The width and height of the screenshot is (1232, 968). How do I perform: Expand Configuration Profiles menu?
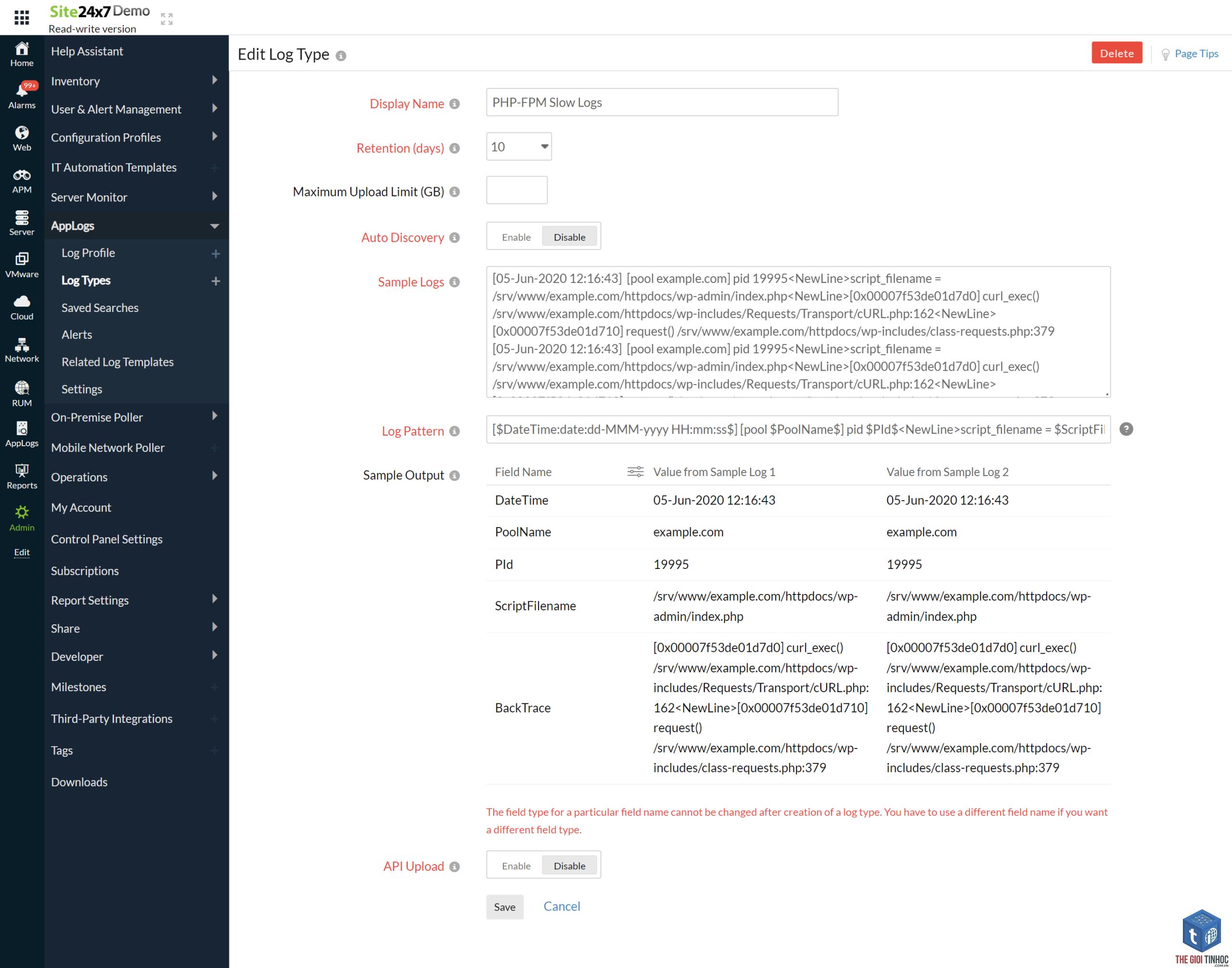point(215,136)
